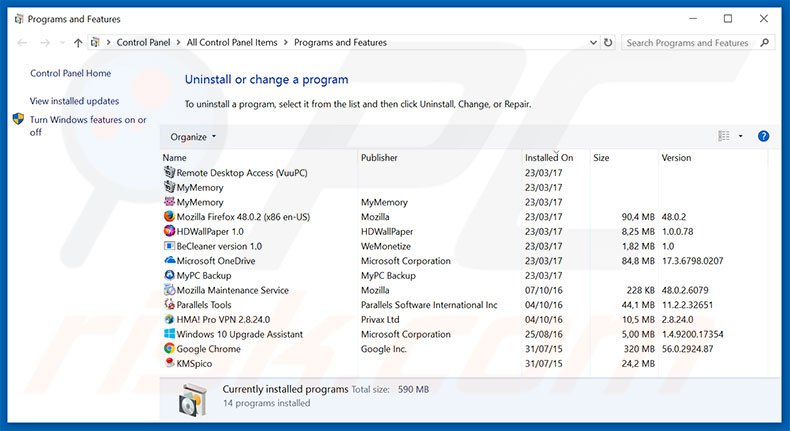The height and width of the screenshot is (431, 790).
Task: Open the recent locations dropdown arrow
Action: click(x=62, y=43)
